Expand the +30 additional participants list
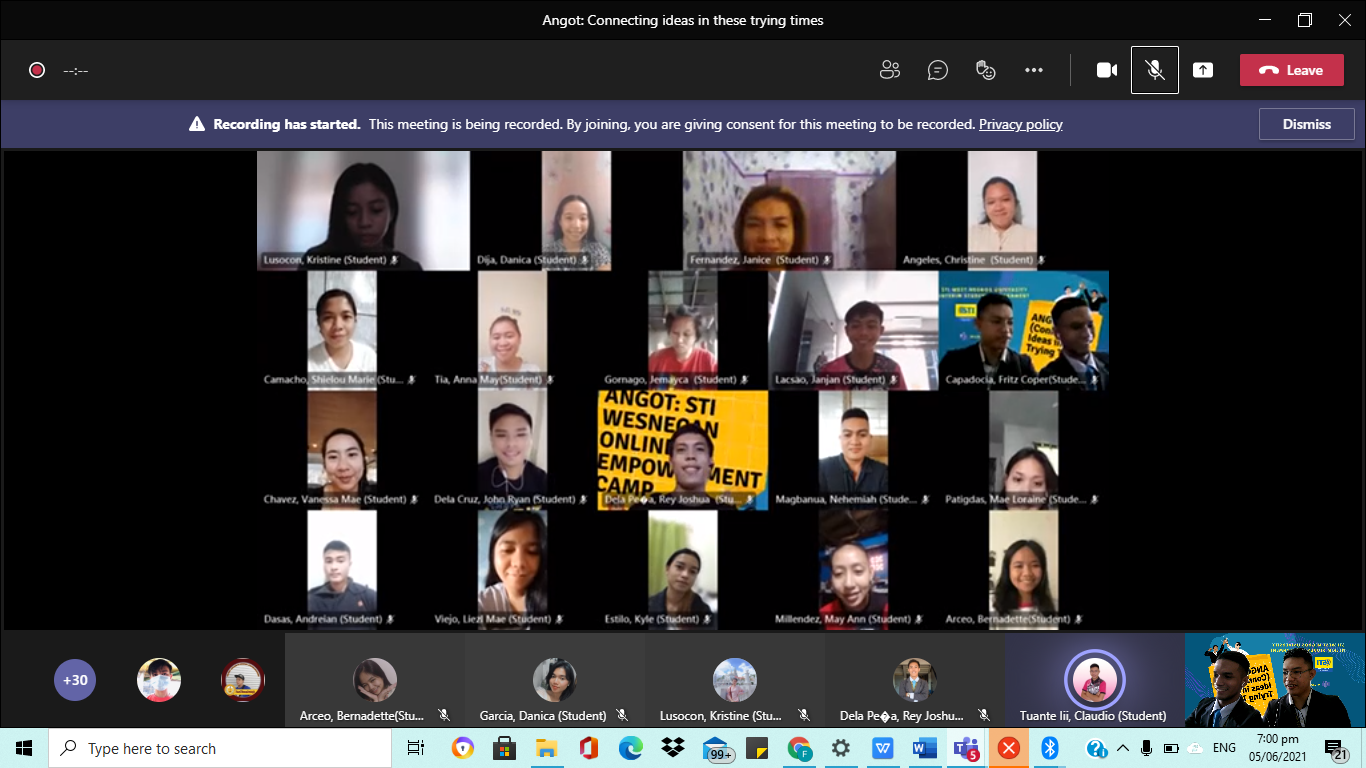1366x768 pixels. tap(75, 680)
